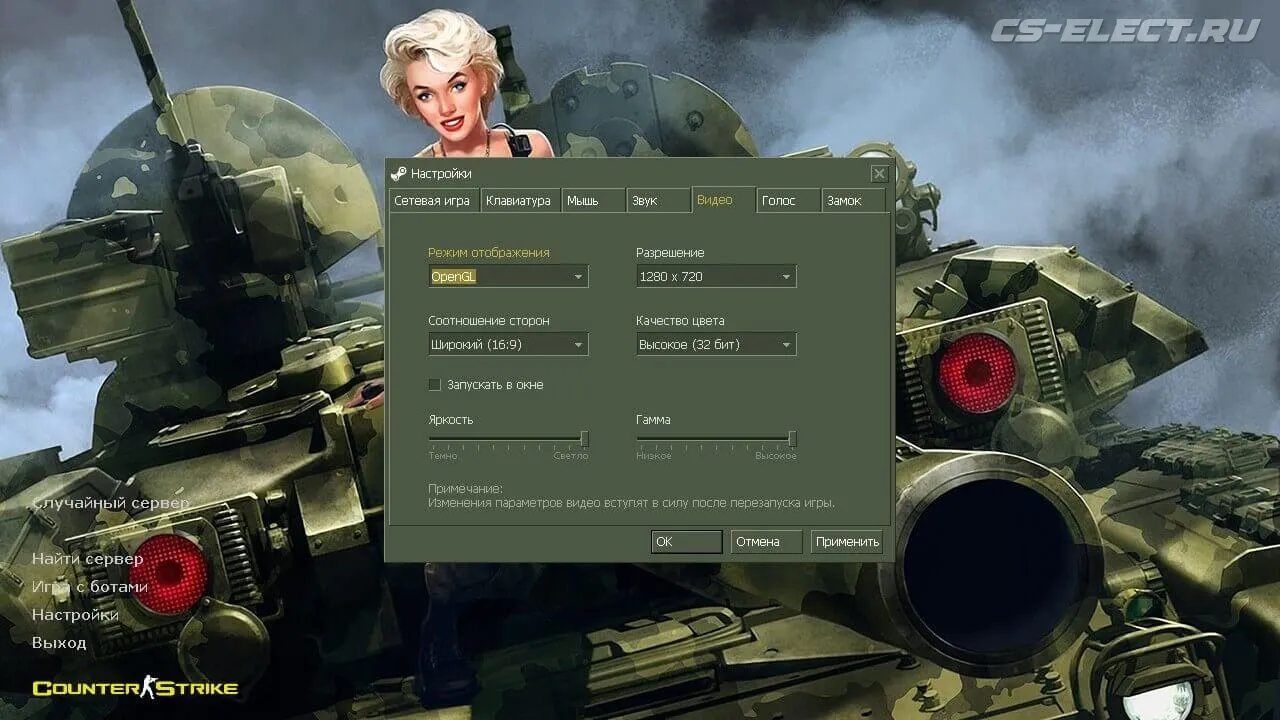Click the Примечание note text

coord(631,496)
